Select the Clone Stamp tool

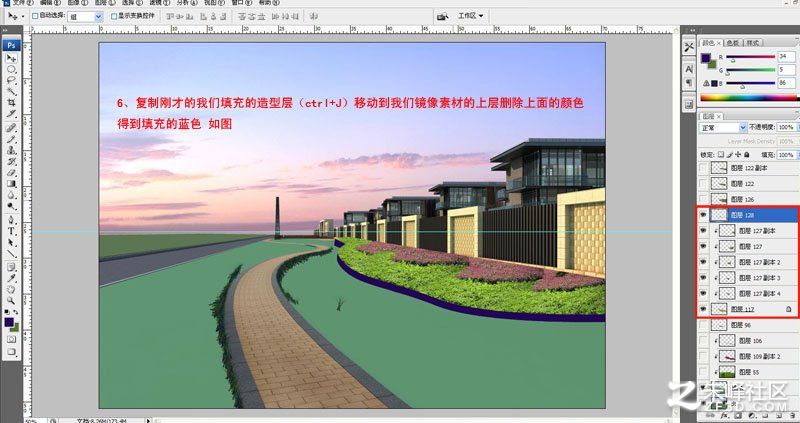(x=11, y=150)
